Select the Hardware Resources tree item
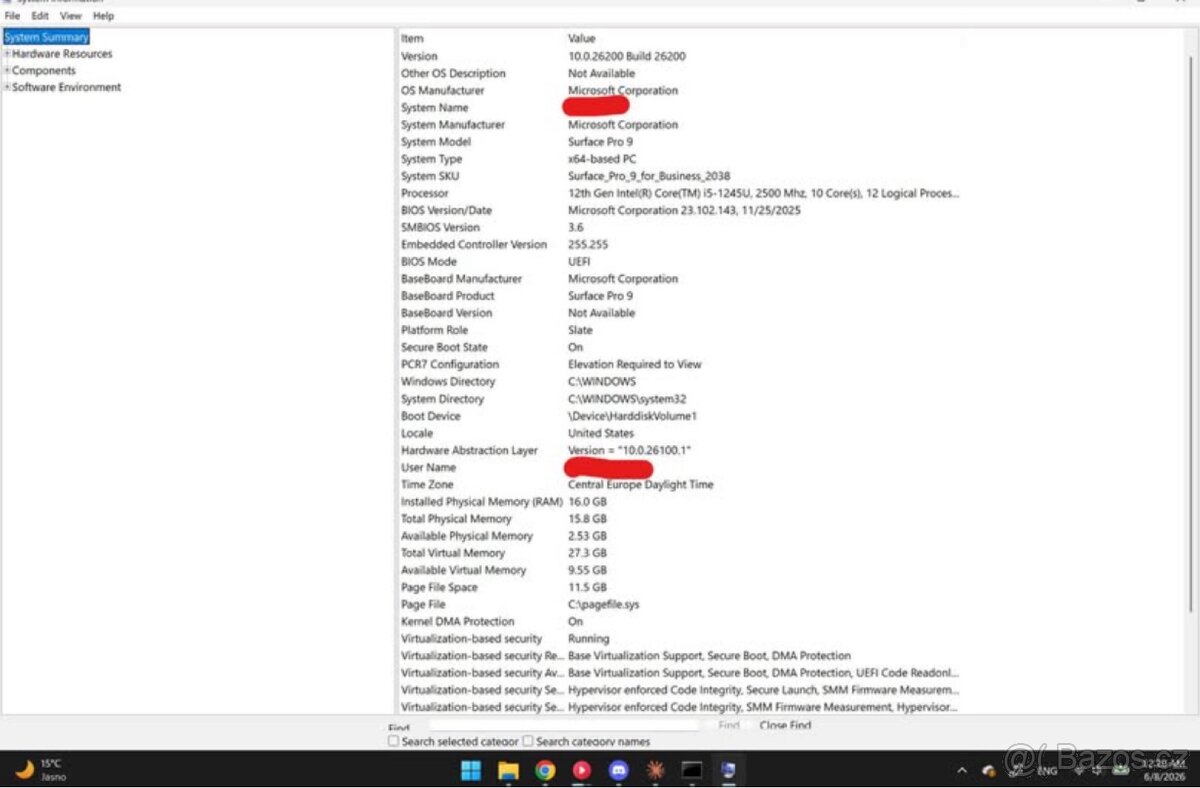Screen dimensions: 1200x788 tap(62, 54)
